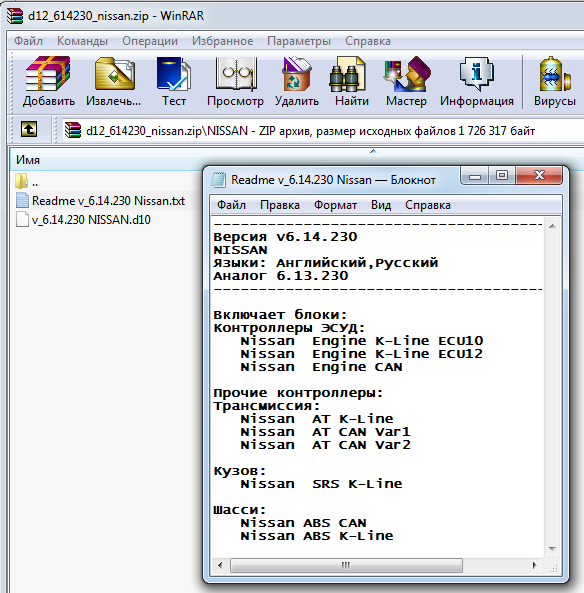The width and height of the screenshot is (584, 593).
Task: Open the Просмотр (View) tool
Action: (235, 81)
